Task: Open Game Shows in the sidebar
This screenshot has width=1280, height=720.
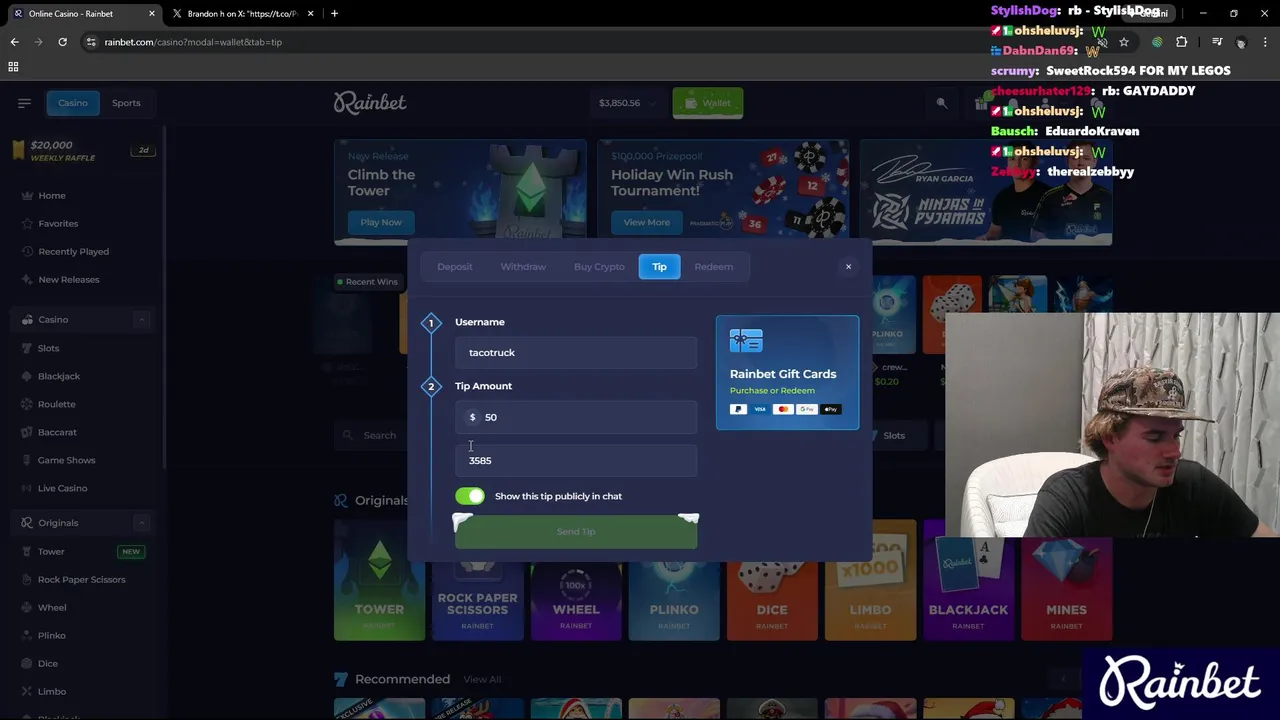Action: click(x=66, y=460)
